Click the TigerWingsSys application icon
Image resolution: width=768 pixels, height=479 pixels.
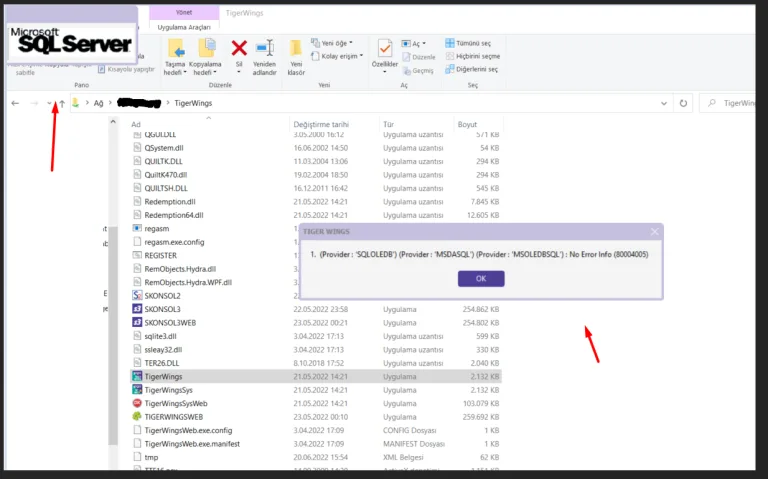pyautogui.click(x=137, y=390)
